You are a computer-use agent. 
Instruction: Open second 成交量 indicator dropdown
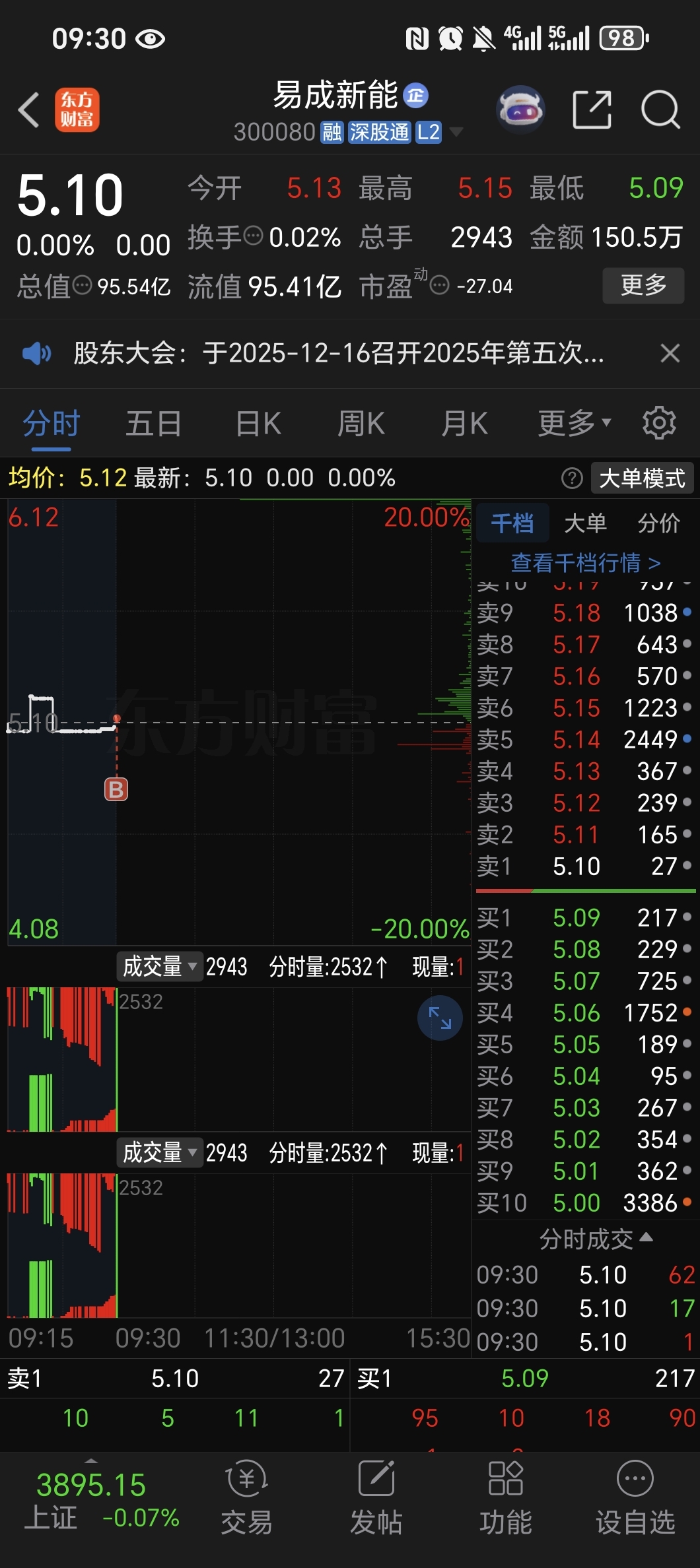coord(160,1153)
